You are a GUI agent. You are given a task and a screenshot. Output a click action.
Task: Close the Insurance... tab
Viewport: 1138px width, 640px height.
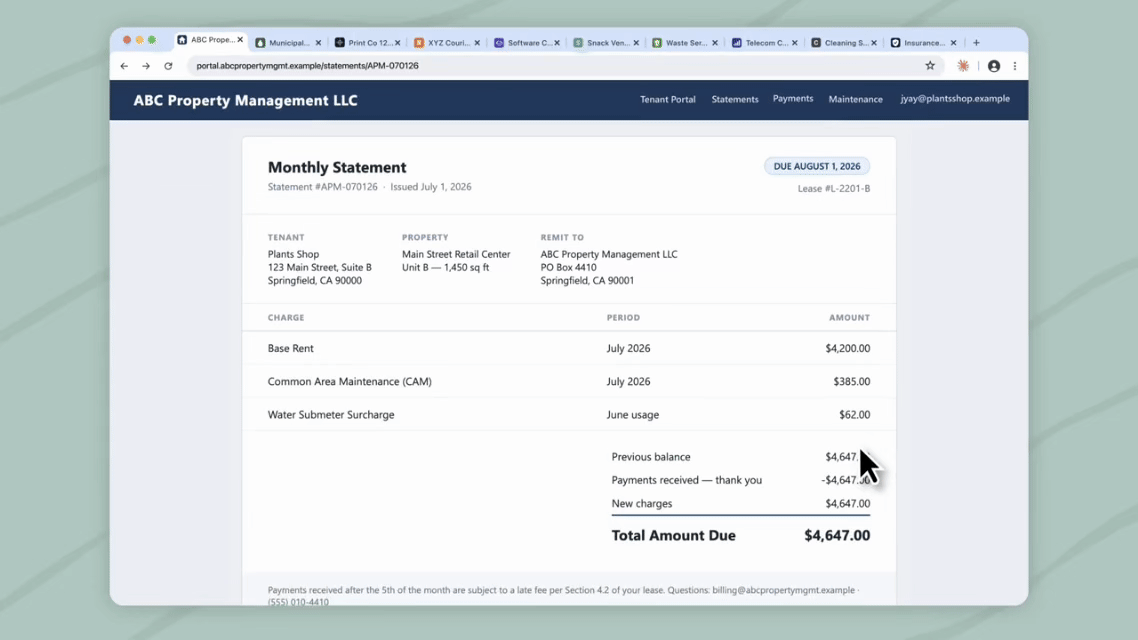[x=953, y=43]
